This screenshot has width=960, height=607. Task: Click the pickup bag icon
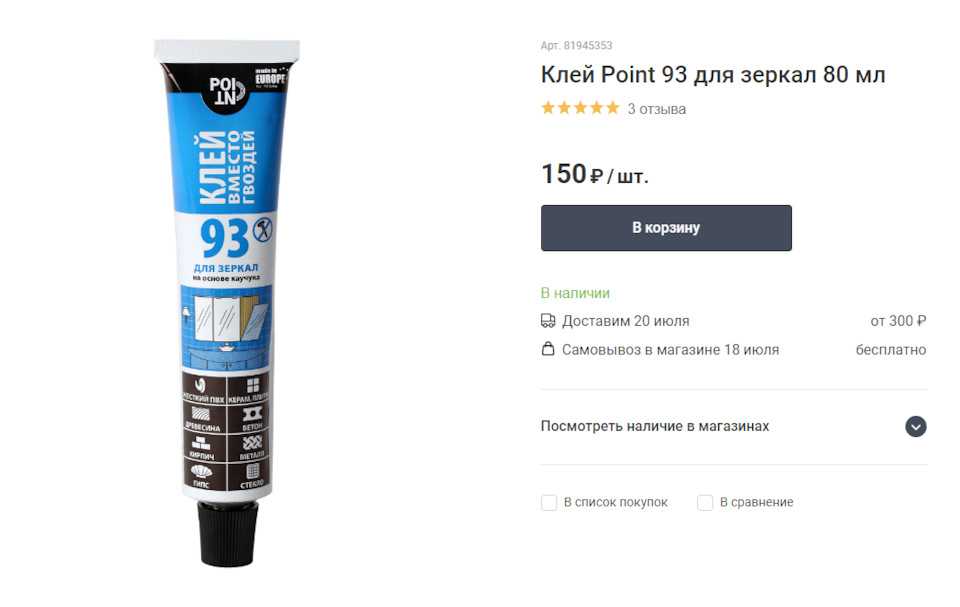tap(548, 349)
